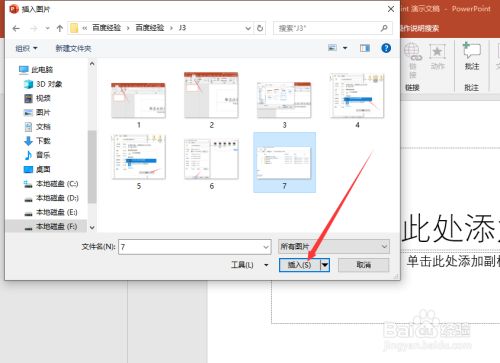500x363 pixels.
Task: Open help with blue question icon
Action: coord(386,48)
